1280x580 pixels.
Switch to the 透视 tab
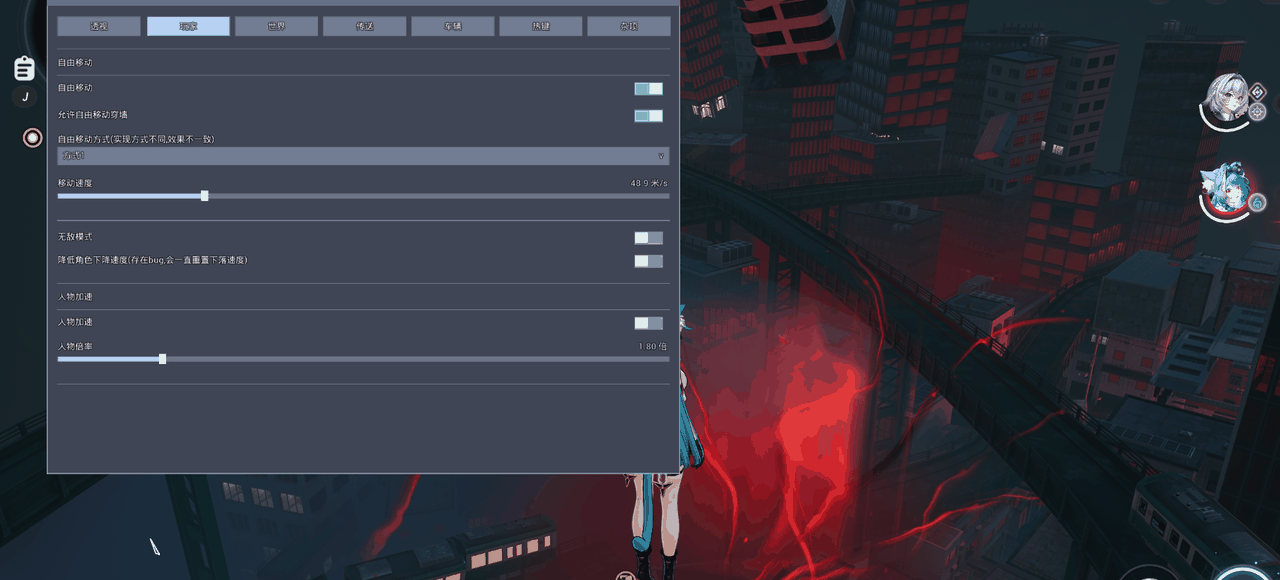pyautogui.click(x=99, y=26)
